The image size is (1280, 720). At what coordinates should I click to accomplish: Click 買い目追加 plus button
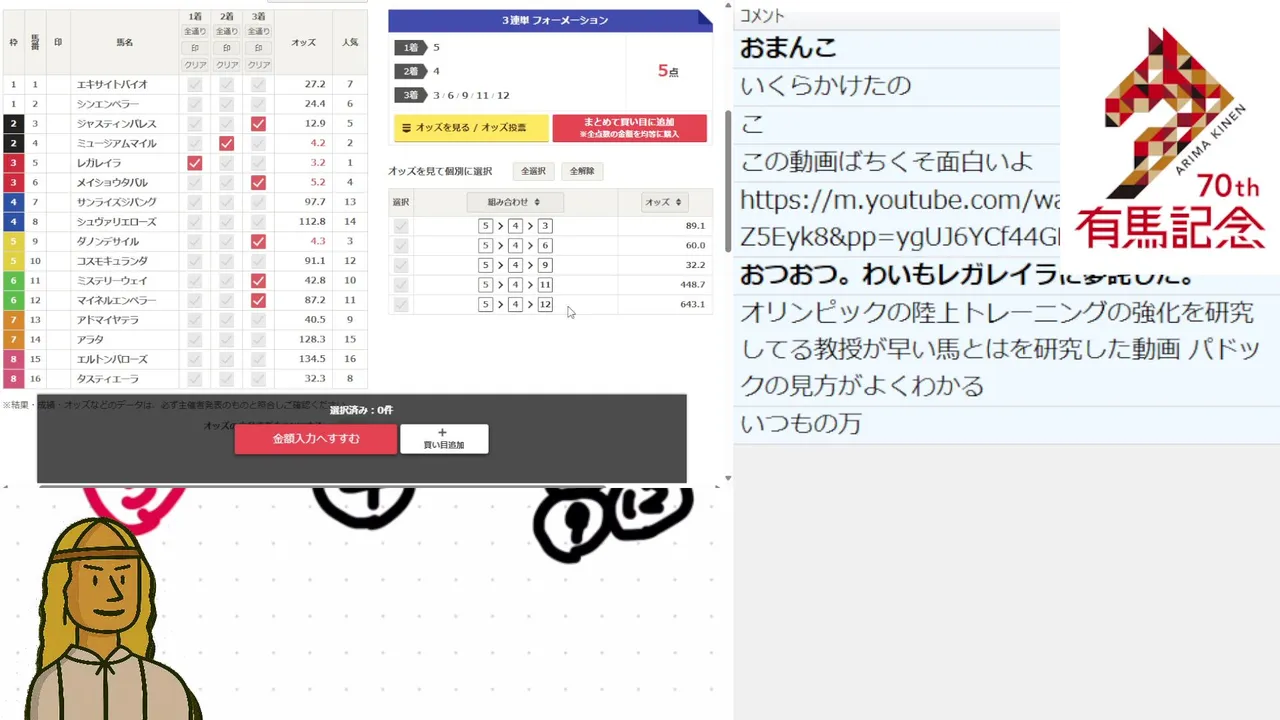point(444,439)
